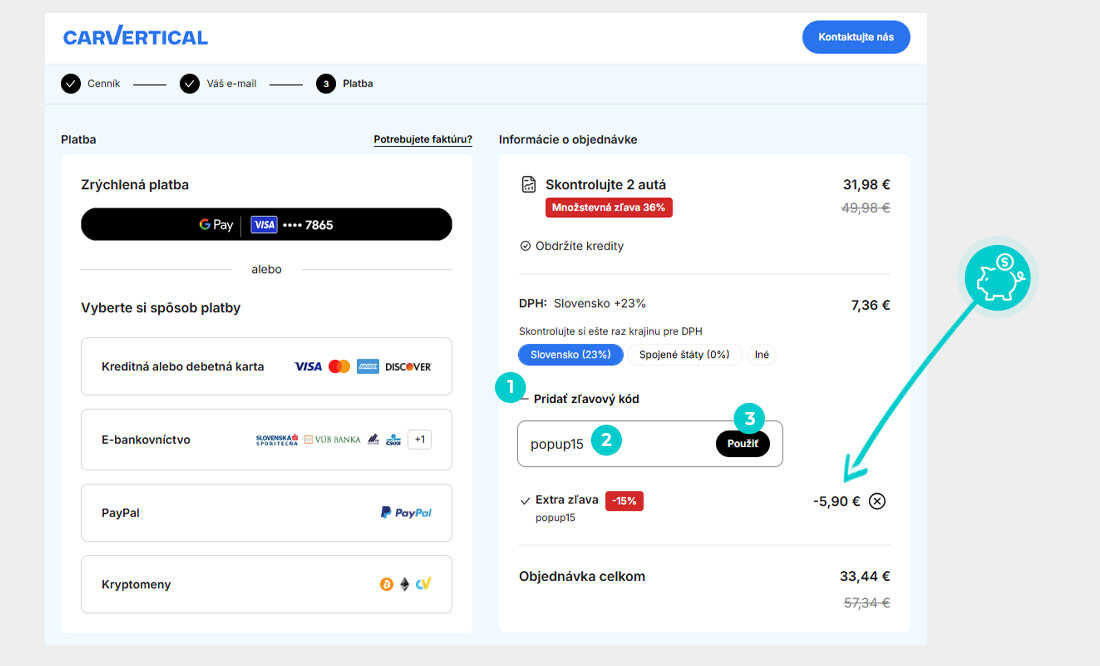Click VÚB Banka logo

(x=332, y=440)
